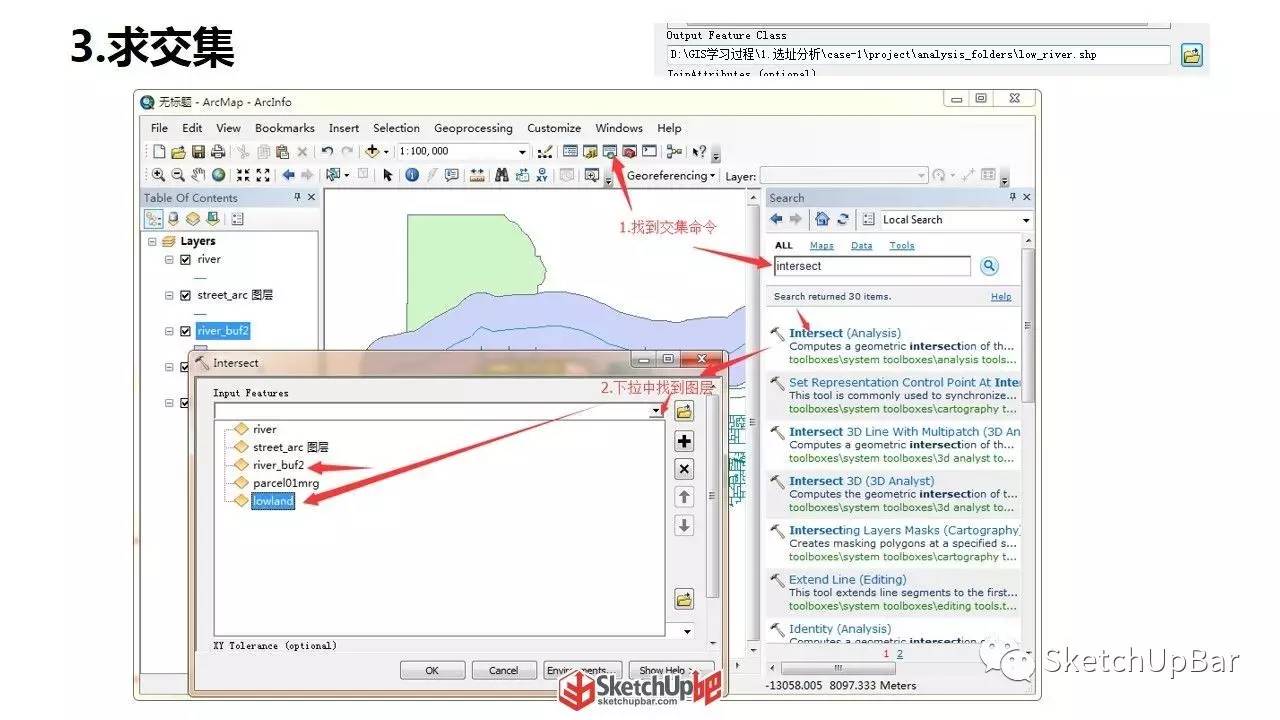Open the map scale 1:100,000 dropdown
This screenshot has height=720, width=1280.
(522, 152)
